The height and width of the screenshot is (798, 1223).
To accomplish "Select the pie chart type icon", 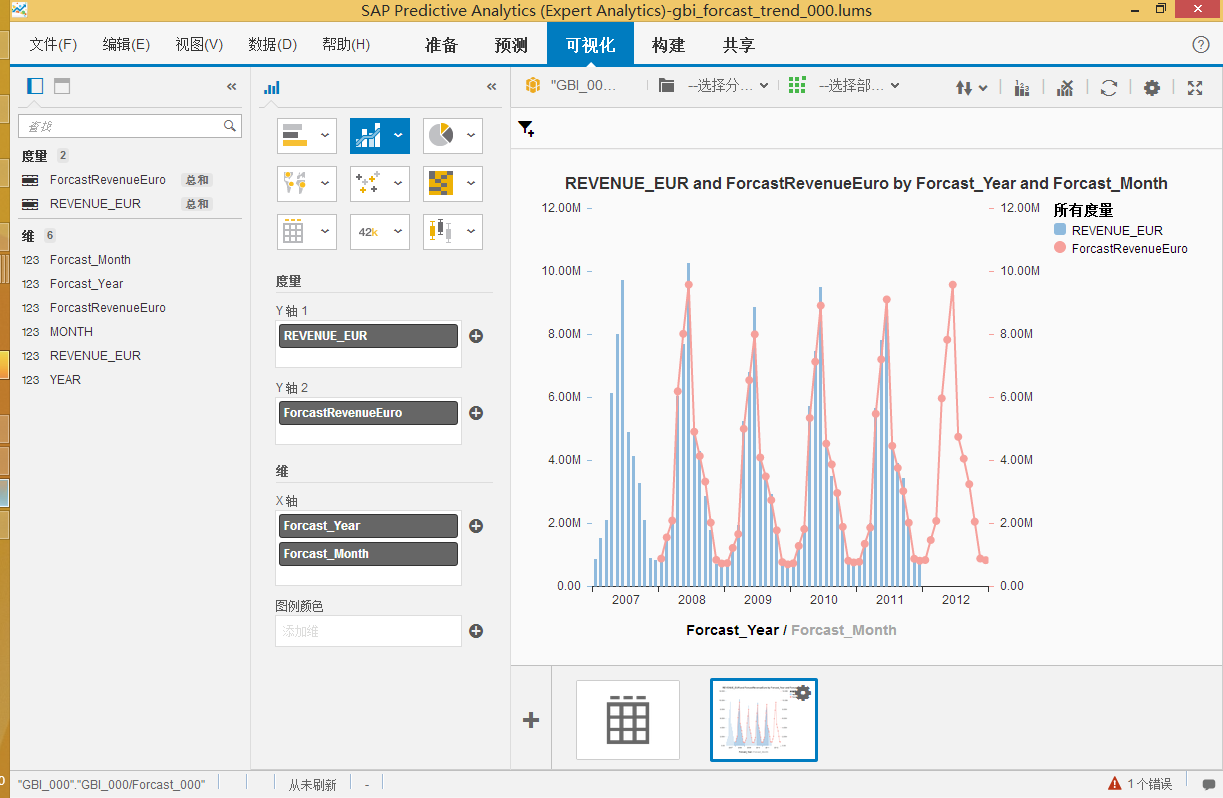I will pos(441,135).
